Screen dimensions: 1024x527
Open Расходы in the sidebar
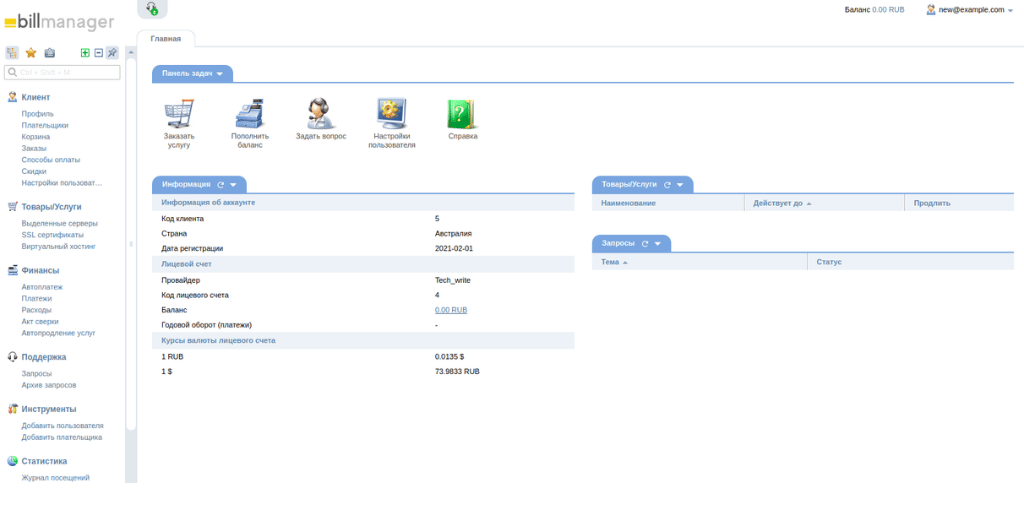37,310
